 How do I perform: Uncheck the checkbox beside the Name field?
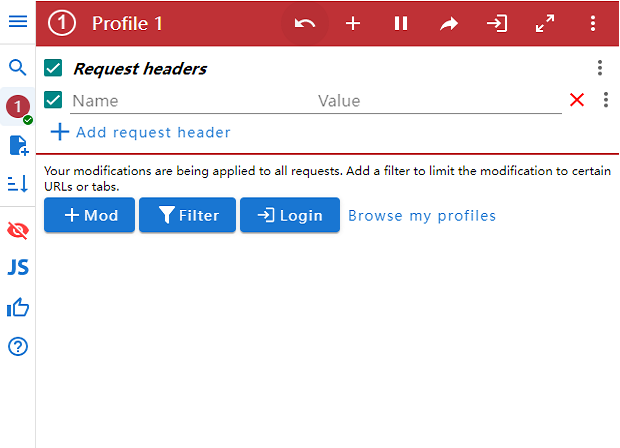coord(54,100)
